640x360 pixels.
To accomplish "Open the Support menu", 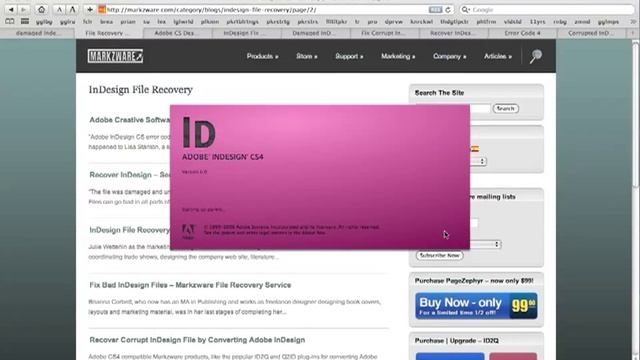I will [x=349, y=56].
